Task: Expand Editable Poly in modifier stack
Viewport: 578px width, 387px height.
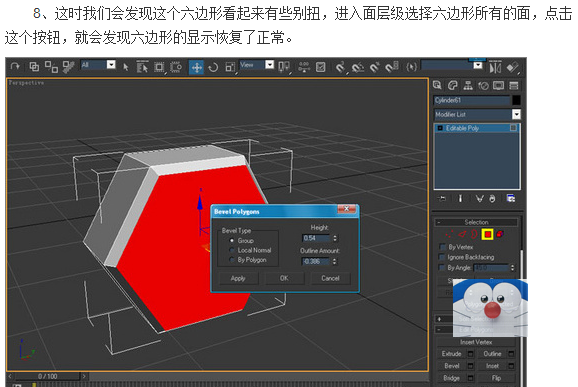Action: tap(440, 128)
